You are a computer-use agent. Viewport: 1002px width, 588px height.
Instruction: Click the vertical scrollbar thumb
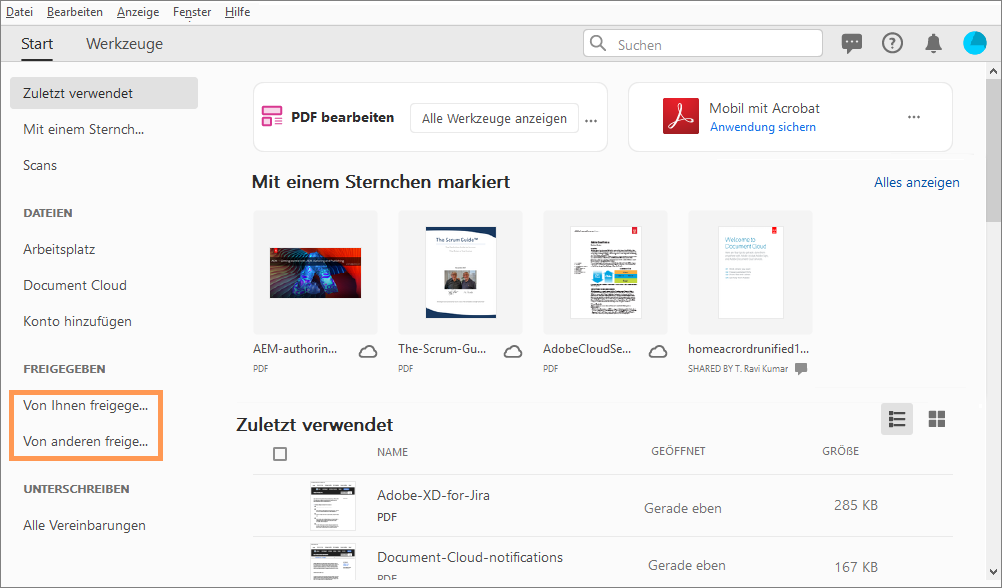click(x=993, y=151)
